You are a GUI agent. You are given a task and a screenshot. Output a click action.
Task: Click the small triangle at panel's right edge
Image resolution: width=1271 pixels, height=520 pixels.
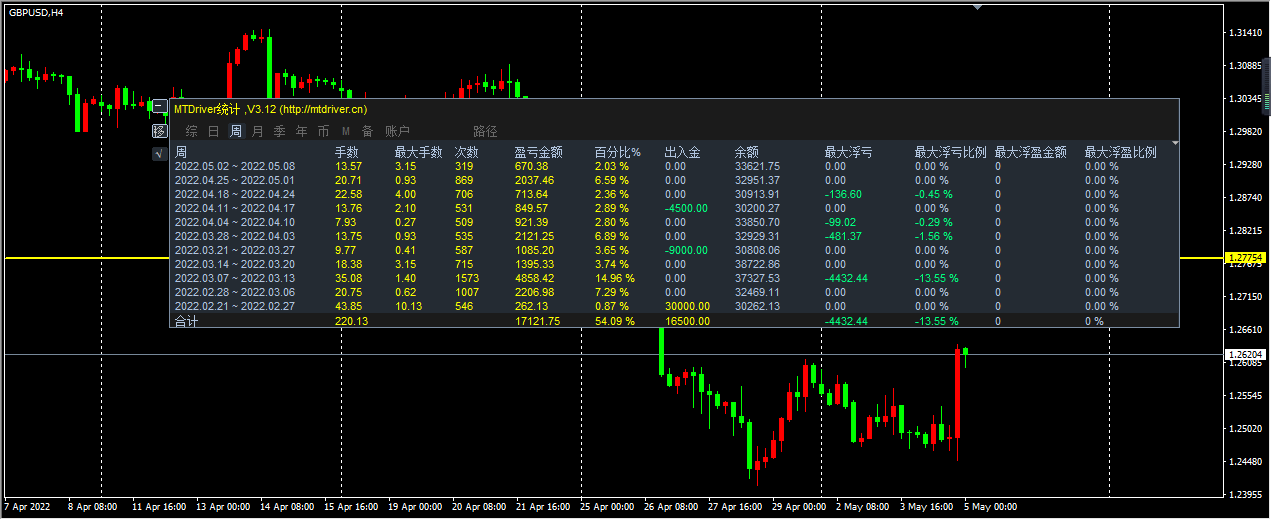[x=1175, y=144]
